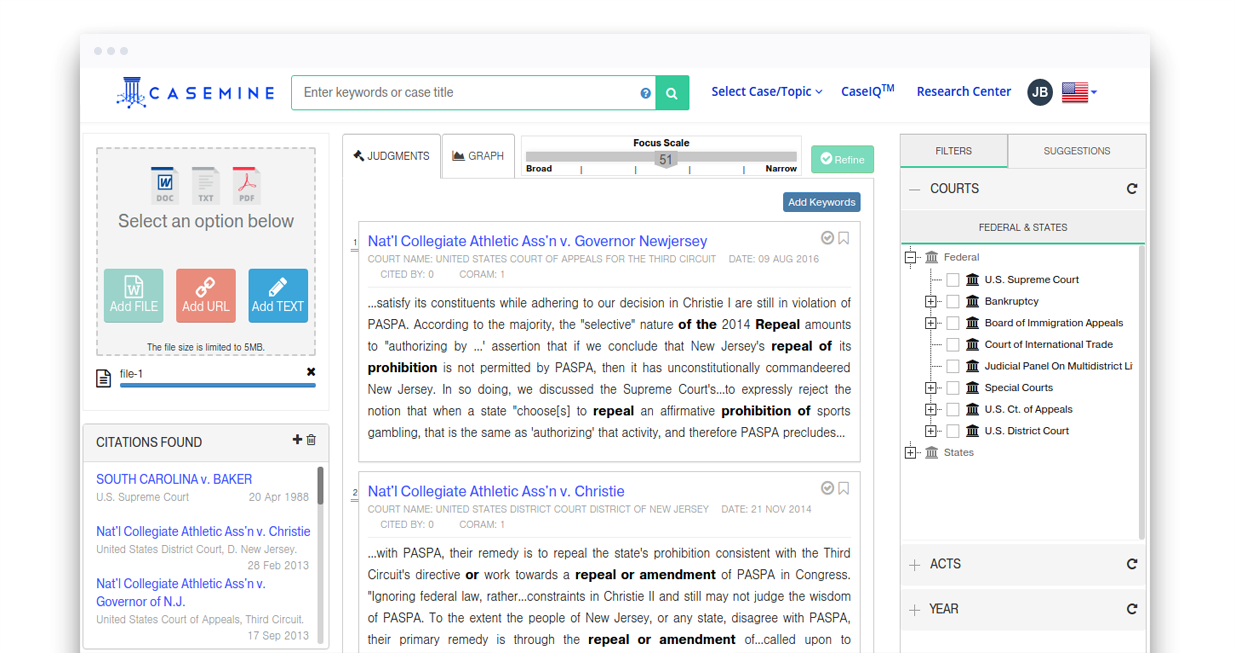Check the U.S. Supreme Court checkbox
This screenshot has height=653, width=1235.
[953, 280]
